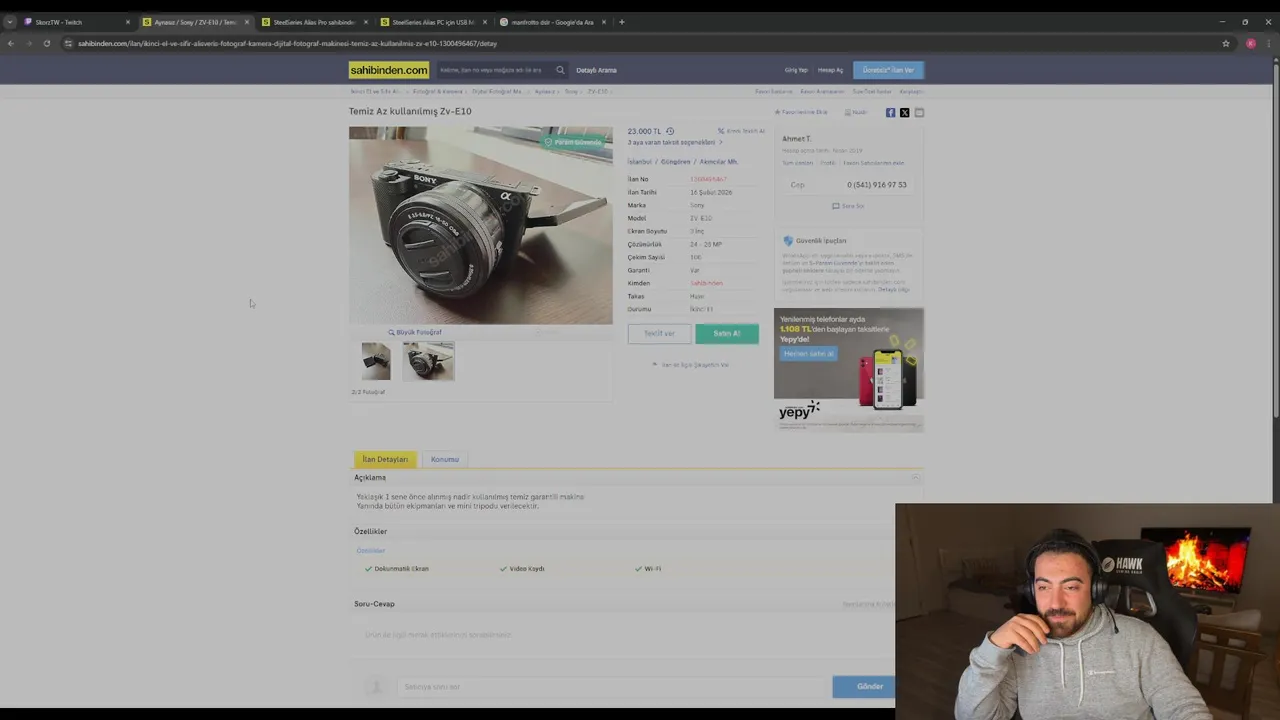The height and width of the screenshot is (720, 1280).
Task: Open Büyük Fotoğraf enlarge link
Action: [x=415, y=332]
